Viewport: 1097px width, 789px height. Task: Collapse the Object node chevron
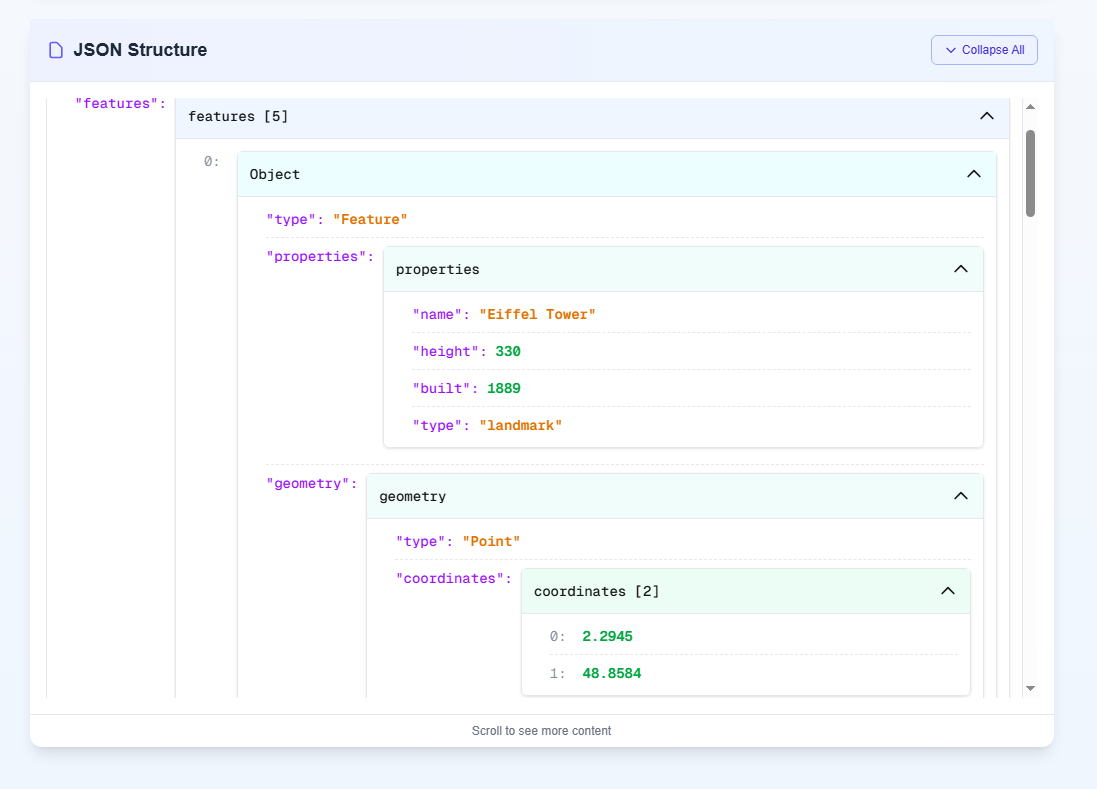click(974, 174)
